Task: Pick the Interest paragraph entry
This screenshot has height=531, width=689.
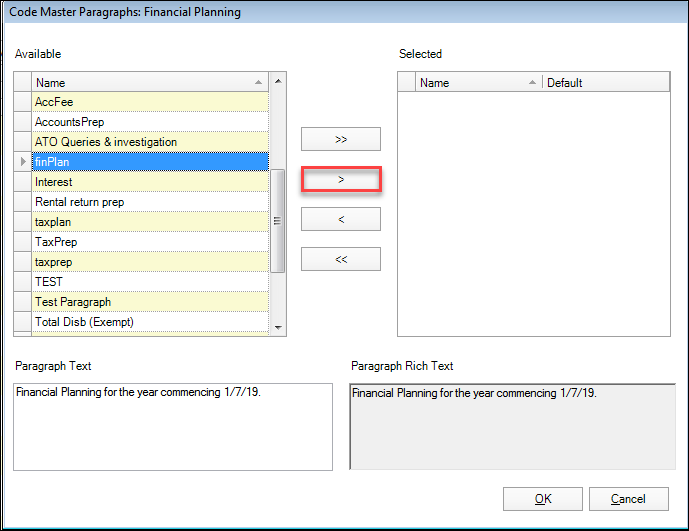Action: pyautogui.click(x=150, y=182)
